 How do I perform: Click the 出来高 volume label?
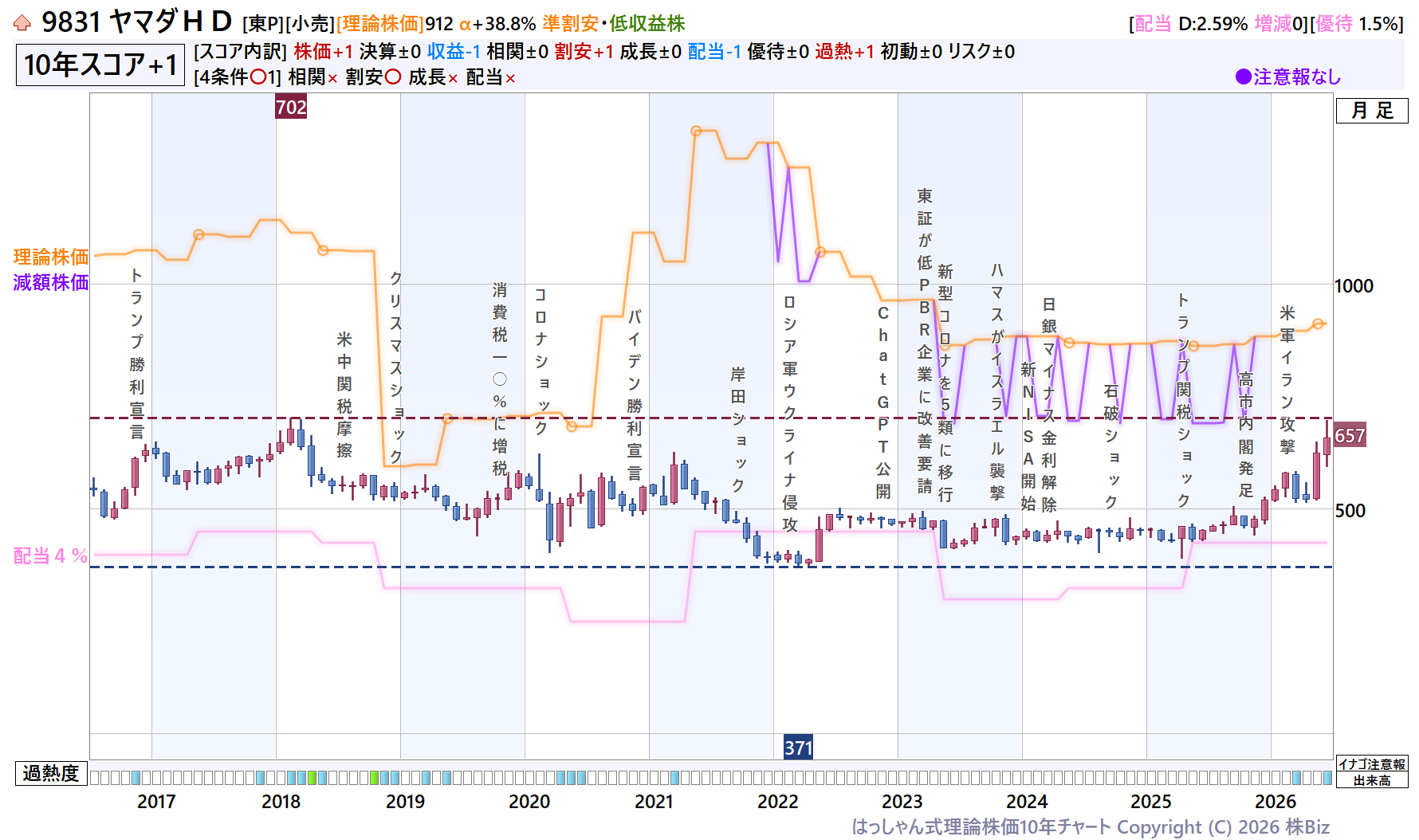point(1372,780)
